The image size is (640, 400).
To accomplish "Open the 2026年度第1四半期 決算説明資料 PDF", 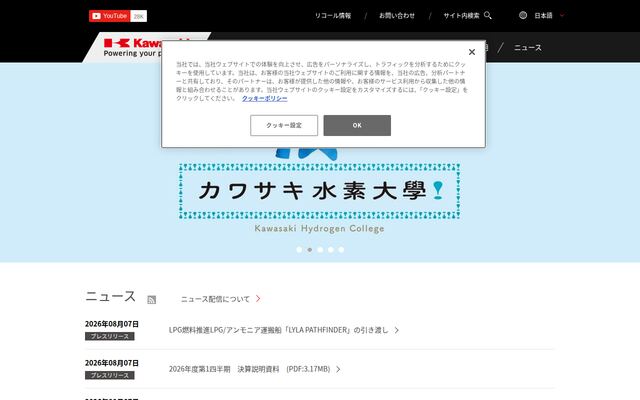I will pyautogui.click(x=249, y=369).
